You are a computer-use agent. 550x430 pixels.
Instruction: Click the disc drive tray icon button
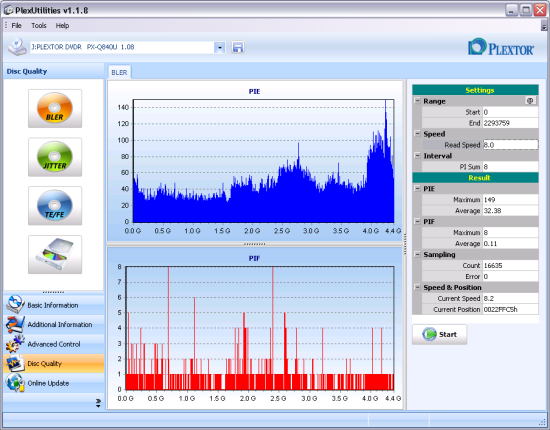(x=55, y=255)
